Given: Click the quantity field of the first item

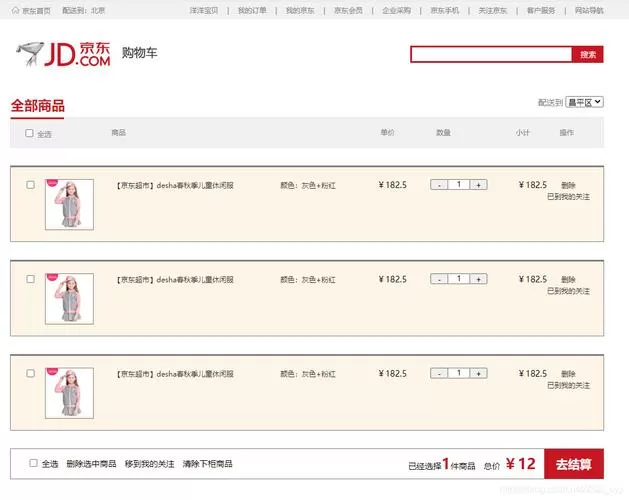Looking at the screenshot, I should pos(459,185).
